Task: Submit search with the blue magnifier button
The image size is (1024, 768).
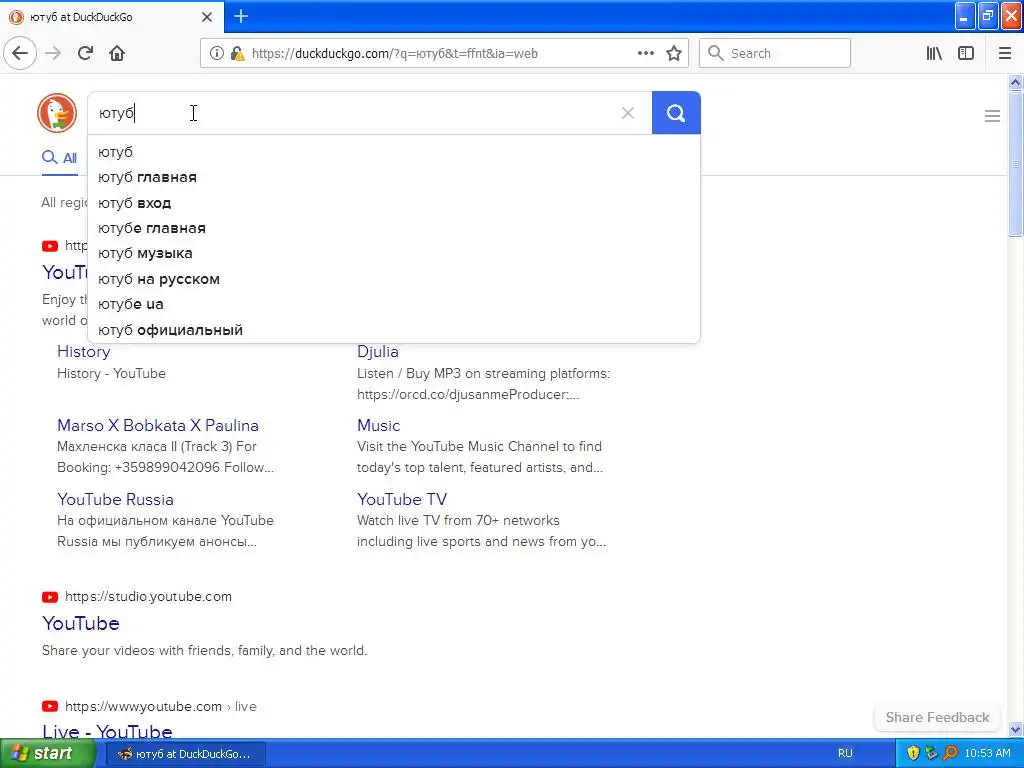Action: pyautogui.click(x=676, y=113)
